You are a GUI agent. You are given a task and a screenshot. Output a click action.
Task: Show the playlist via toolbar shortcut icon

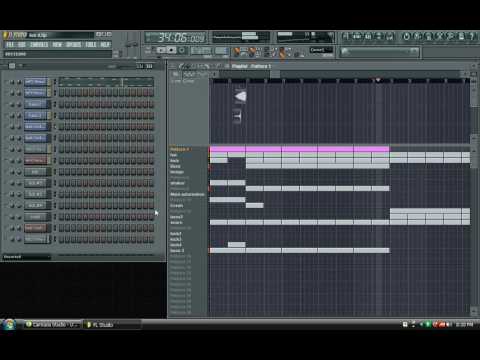(x=346, y=36)
